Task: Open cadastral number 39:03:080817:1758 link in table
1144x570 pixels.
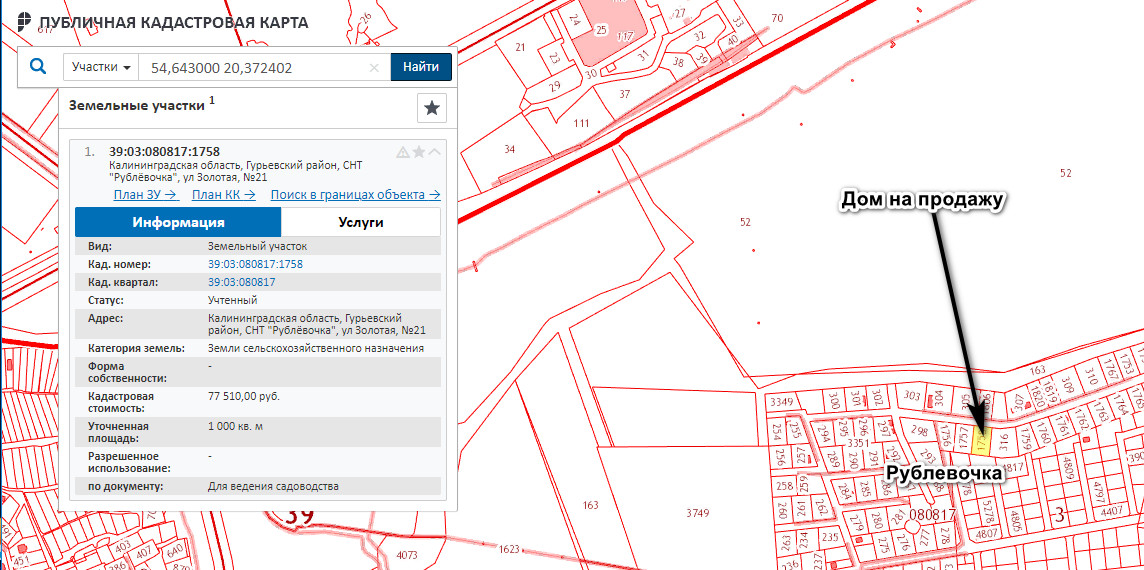Action: click(255, 264)
